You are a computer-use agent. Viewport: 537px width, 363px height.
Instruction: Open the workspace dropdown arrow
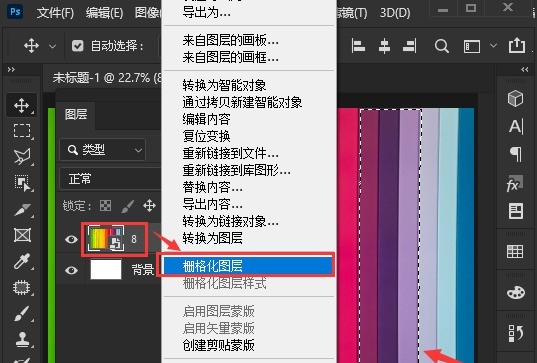[493, 46]
